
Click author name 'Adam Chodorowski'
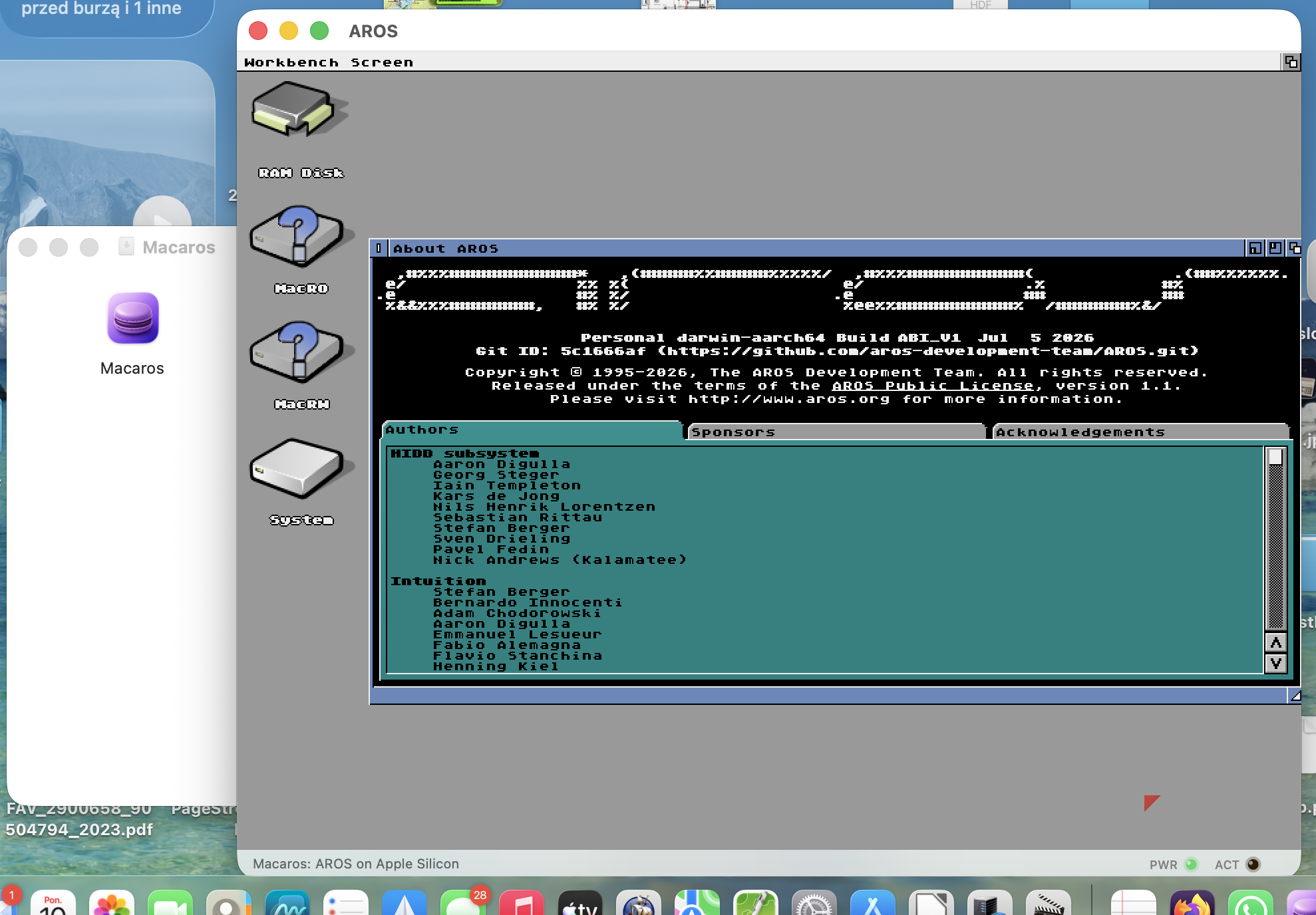[518, 613]
